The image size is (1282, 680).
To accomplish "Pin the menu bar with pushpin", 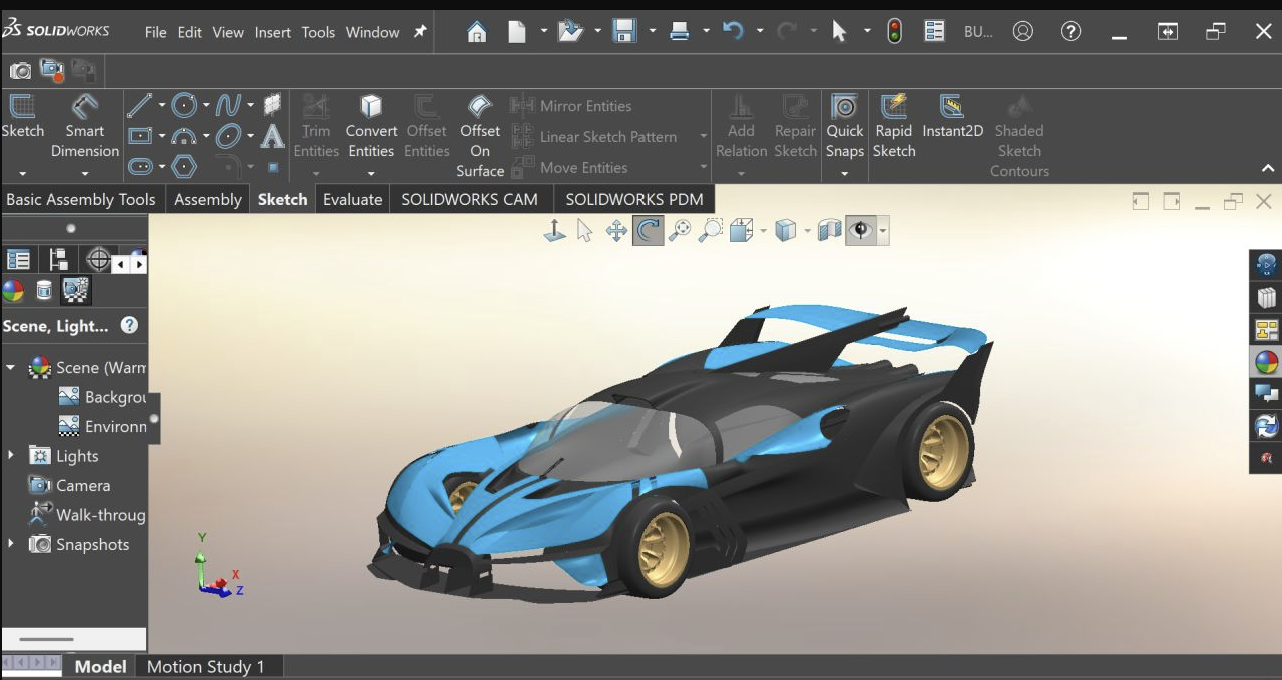I will (x=420, y=32).
